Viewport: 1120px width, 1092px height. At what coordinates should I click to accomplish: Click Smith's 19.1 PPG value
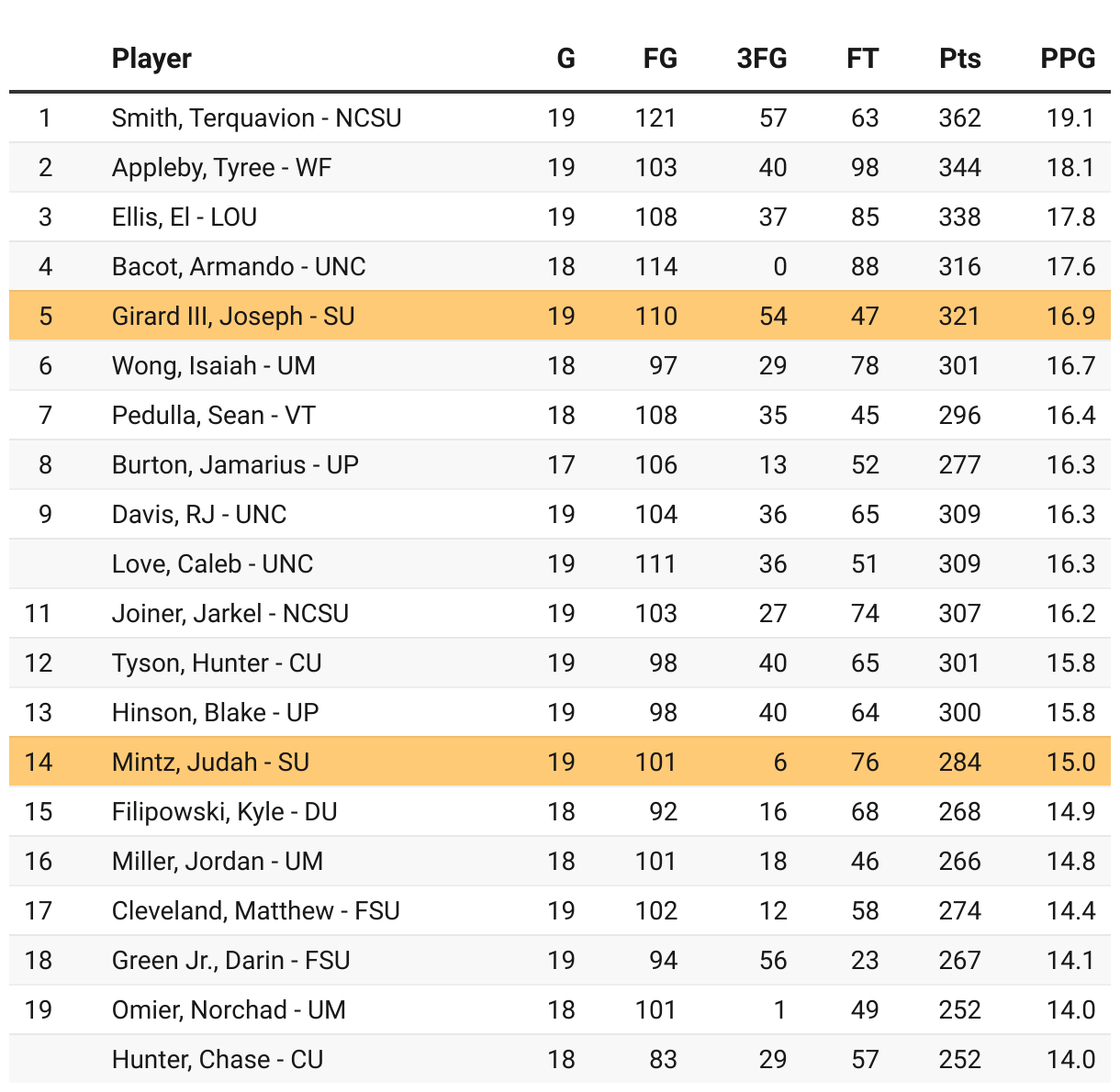[1070, 118]
